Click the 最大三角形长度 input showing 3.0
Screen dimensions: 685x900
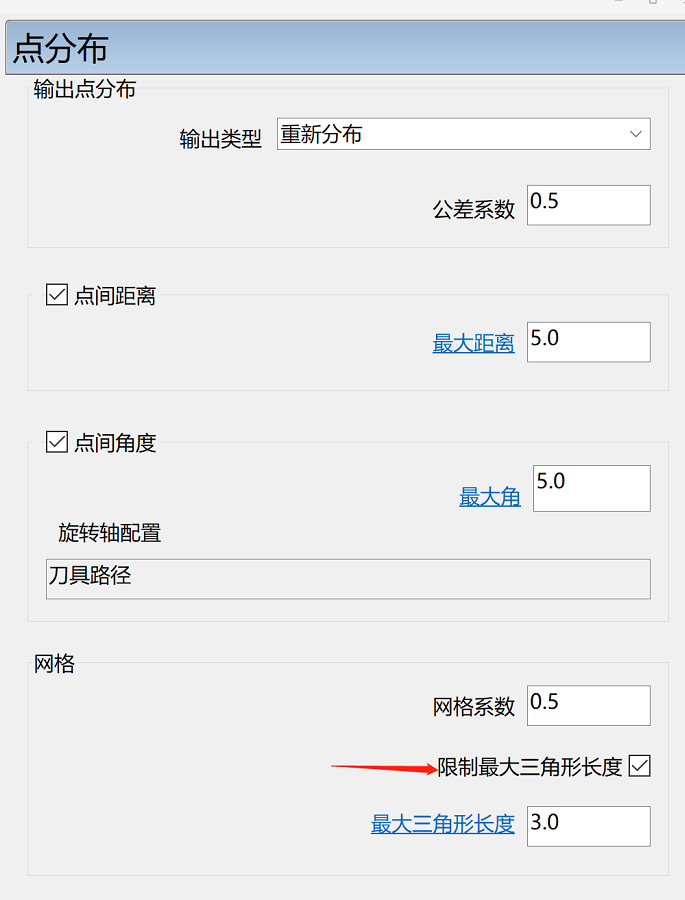click(x=589, y=826)
